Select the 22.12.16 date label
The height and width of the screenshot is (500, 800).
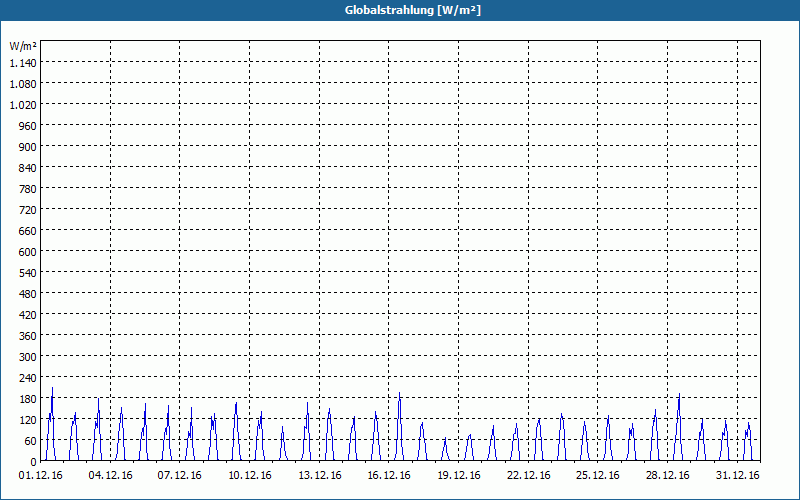point(529,476)
